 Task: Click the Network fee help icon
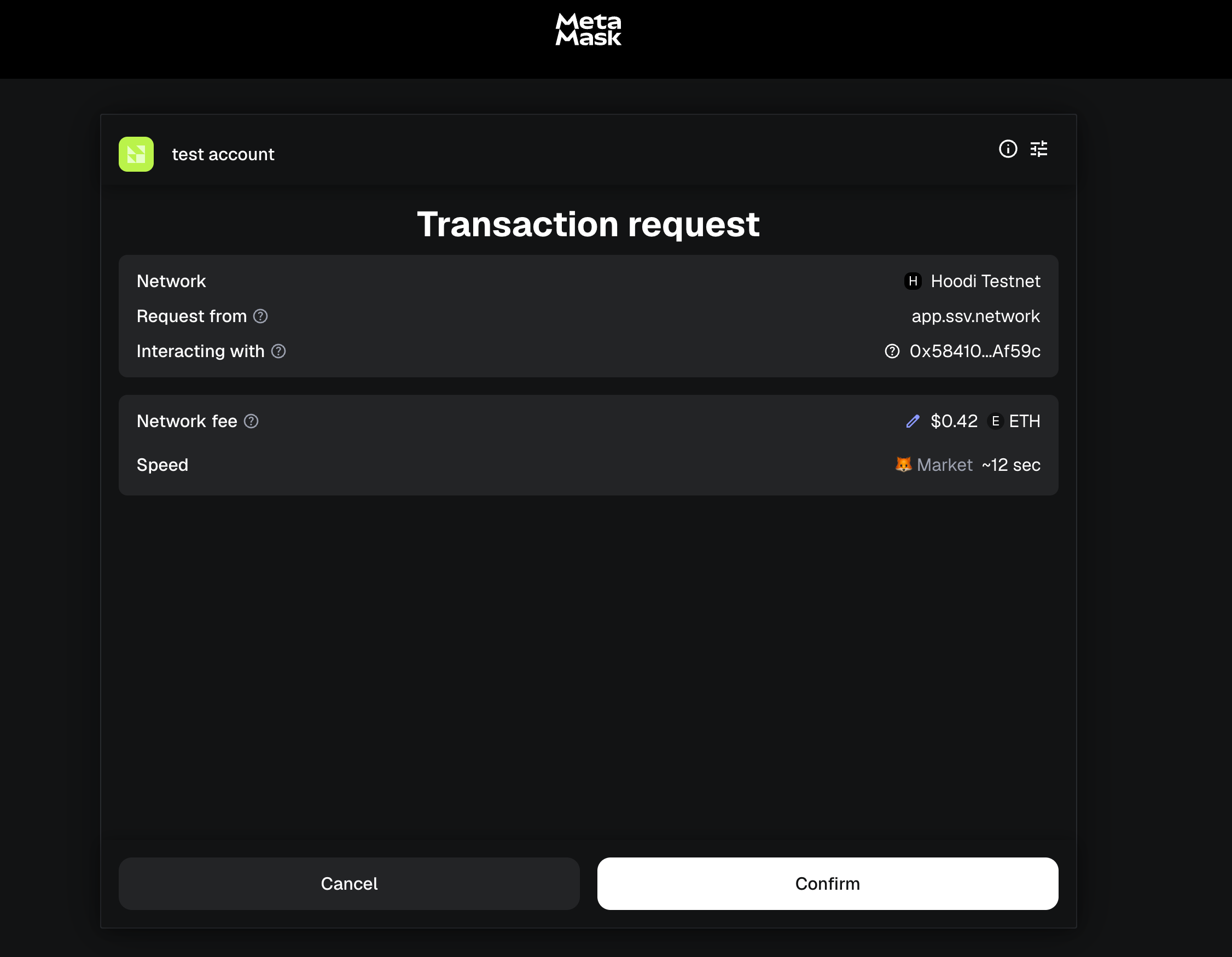click(x=251, y=421)
